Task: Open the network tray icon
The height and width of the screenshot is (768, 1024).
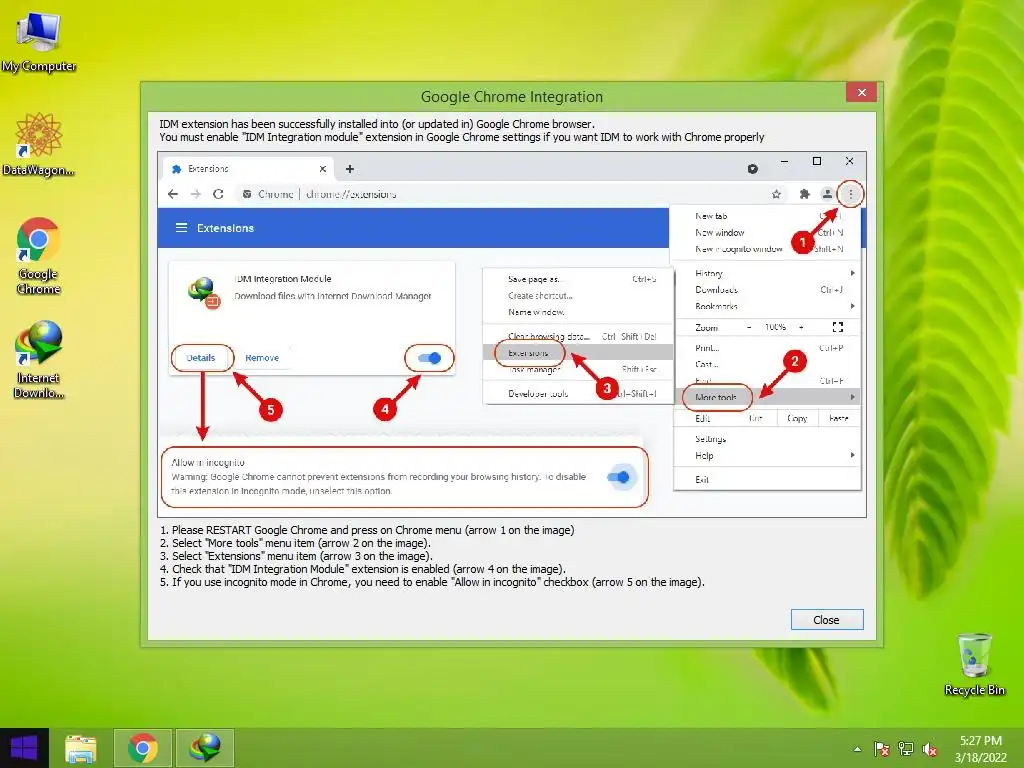Action: 906,749
